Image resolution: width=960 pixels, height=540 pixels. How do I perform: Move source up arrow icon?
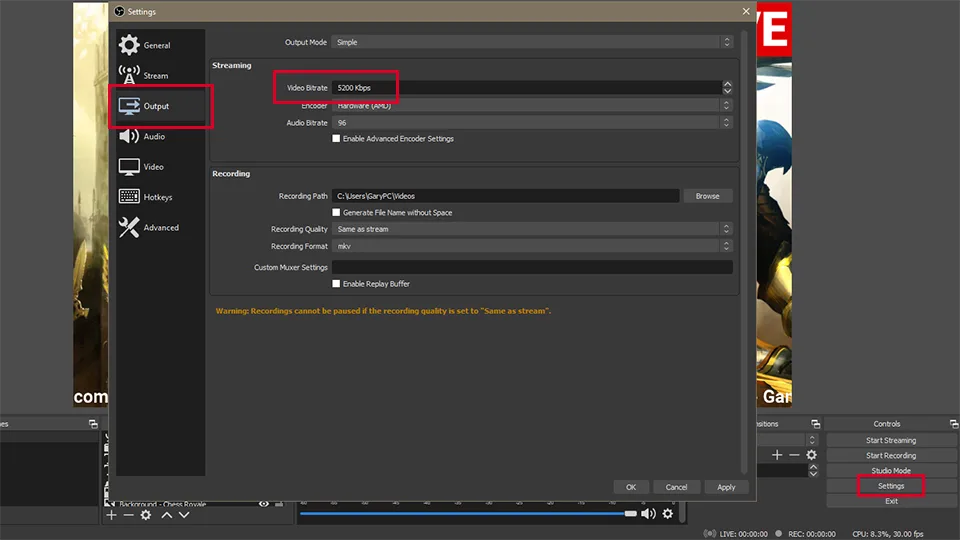pos(167,516)
